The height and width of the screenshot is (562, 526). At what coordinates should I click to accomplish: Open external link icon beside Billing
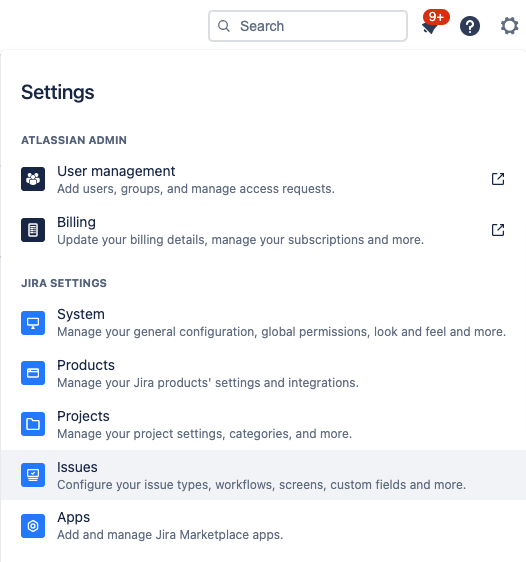point(498,230)
